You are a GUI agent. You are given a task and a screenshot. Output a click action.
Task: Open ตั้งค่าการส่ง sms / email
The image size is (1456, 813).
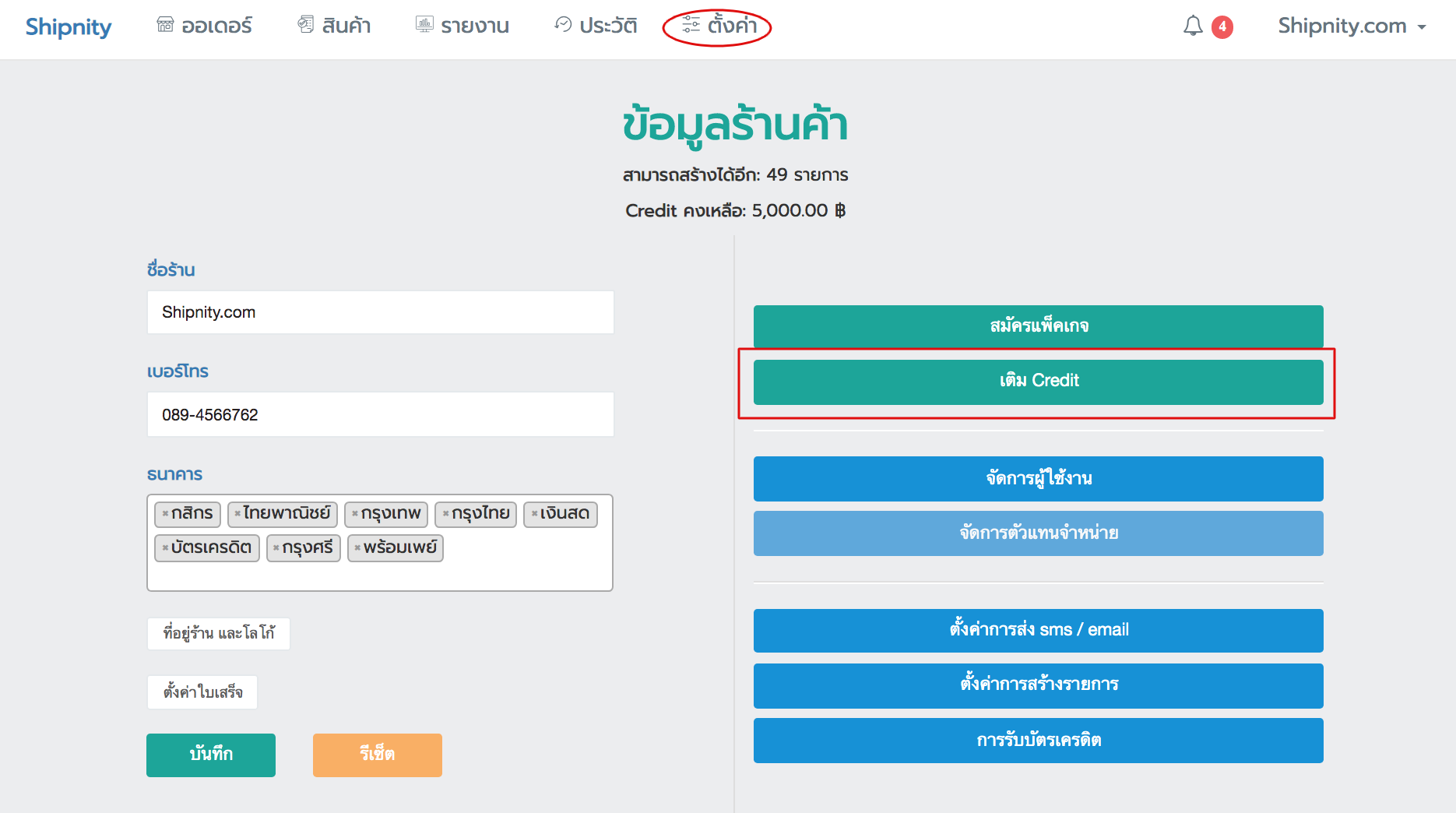(1039, 631)
